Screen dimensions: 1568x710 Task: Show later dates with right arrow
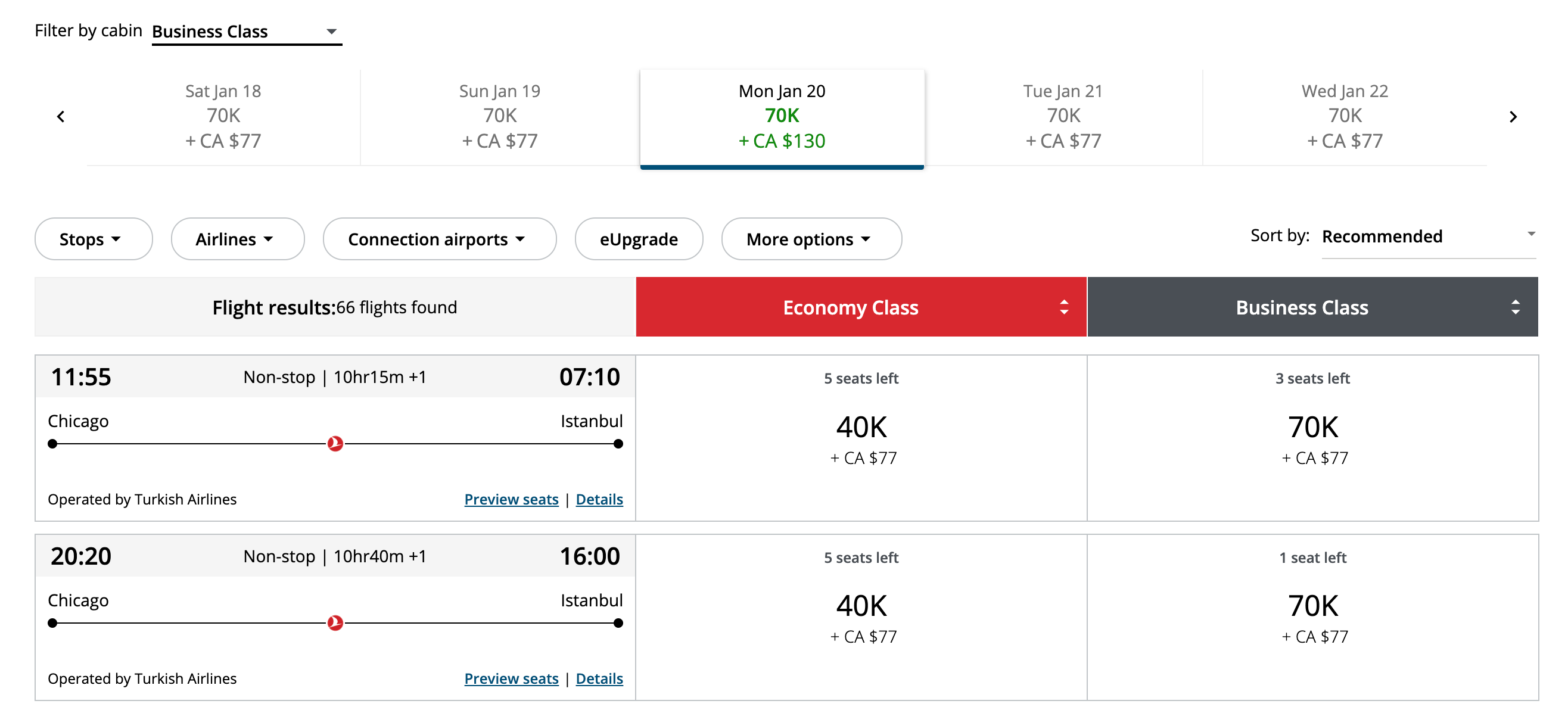click(x=1513, y=117)
